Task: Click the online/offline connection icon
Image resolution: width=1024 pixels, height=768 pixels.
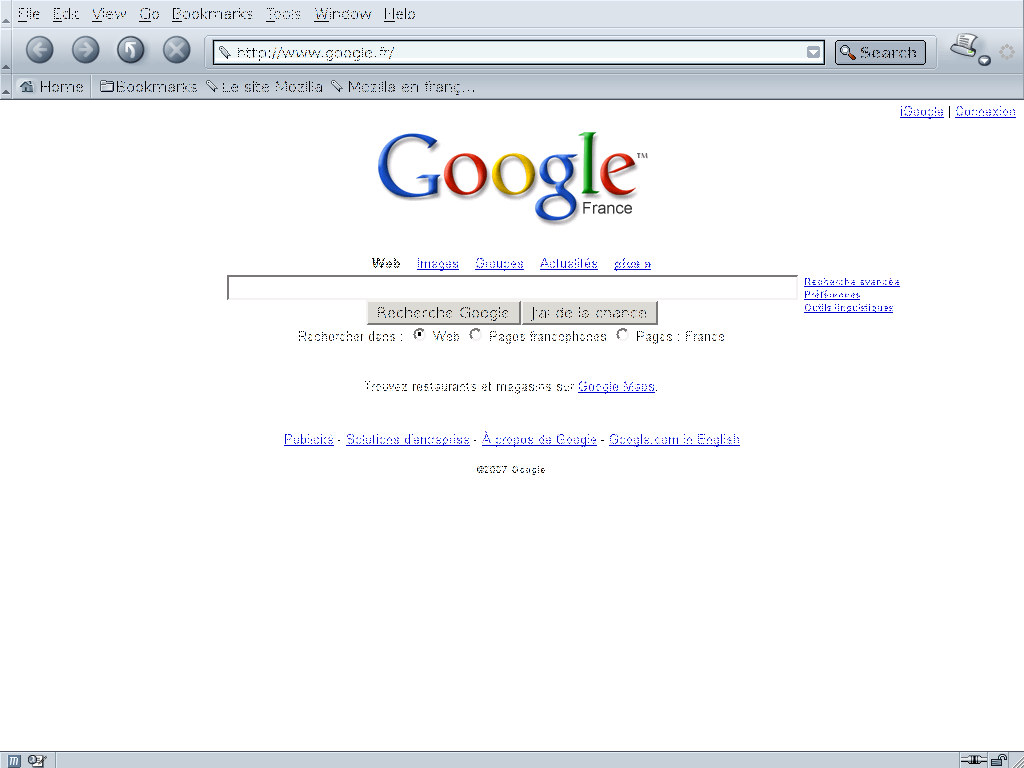Action: tap(972, 760)
